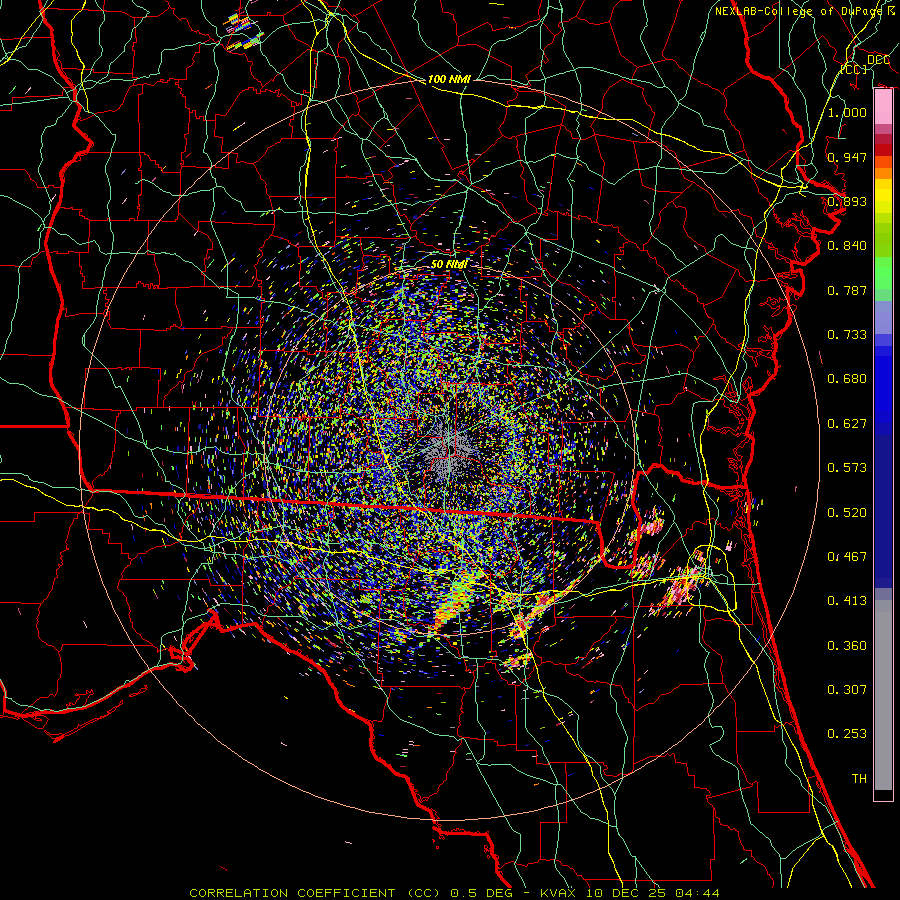Click the DEC label above the color scale

click(878, 60)
